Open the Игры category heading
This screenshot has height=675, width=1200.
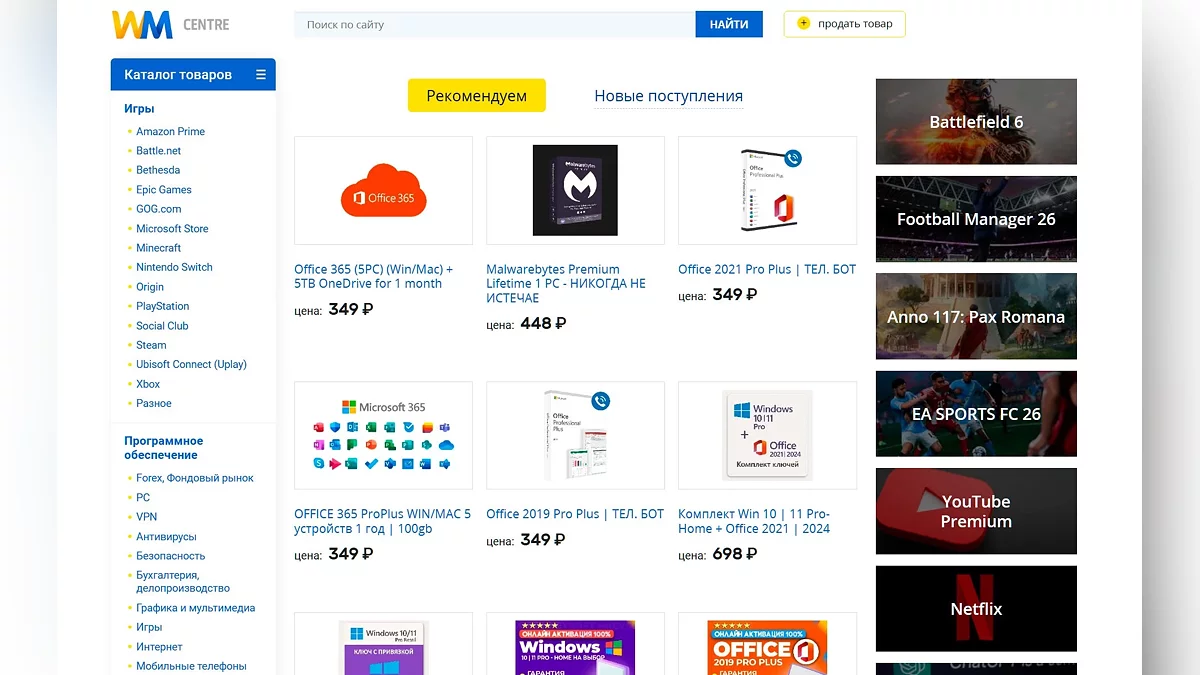pos(139,108)
